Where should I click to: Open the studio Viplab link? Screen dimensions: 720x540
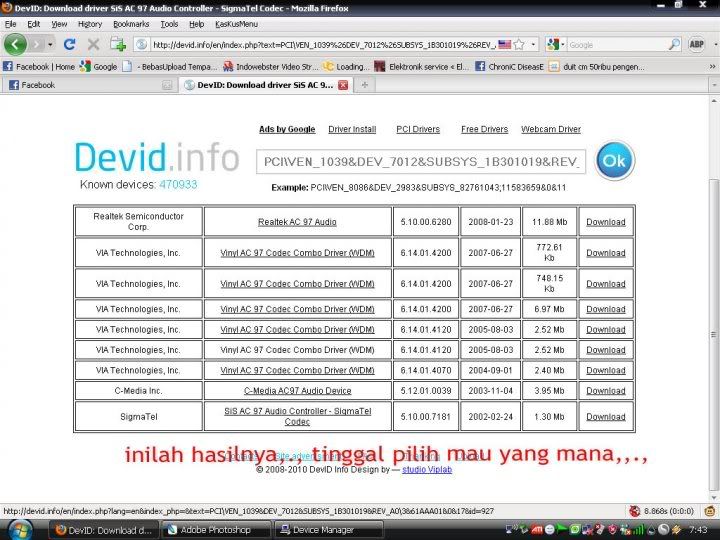[x=427, y=470]
